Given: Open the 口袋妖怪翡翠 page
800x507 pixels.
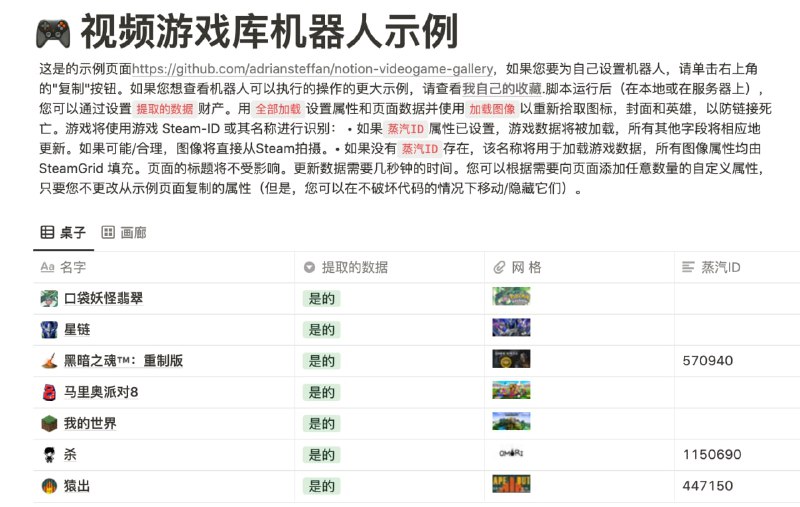Looking at the screenshot, I should 104,298.
